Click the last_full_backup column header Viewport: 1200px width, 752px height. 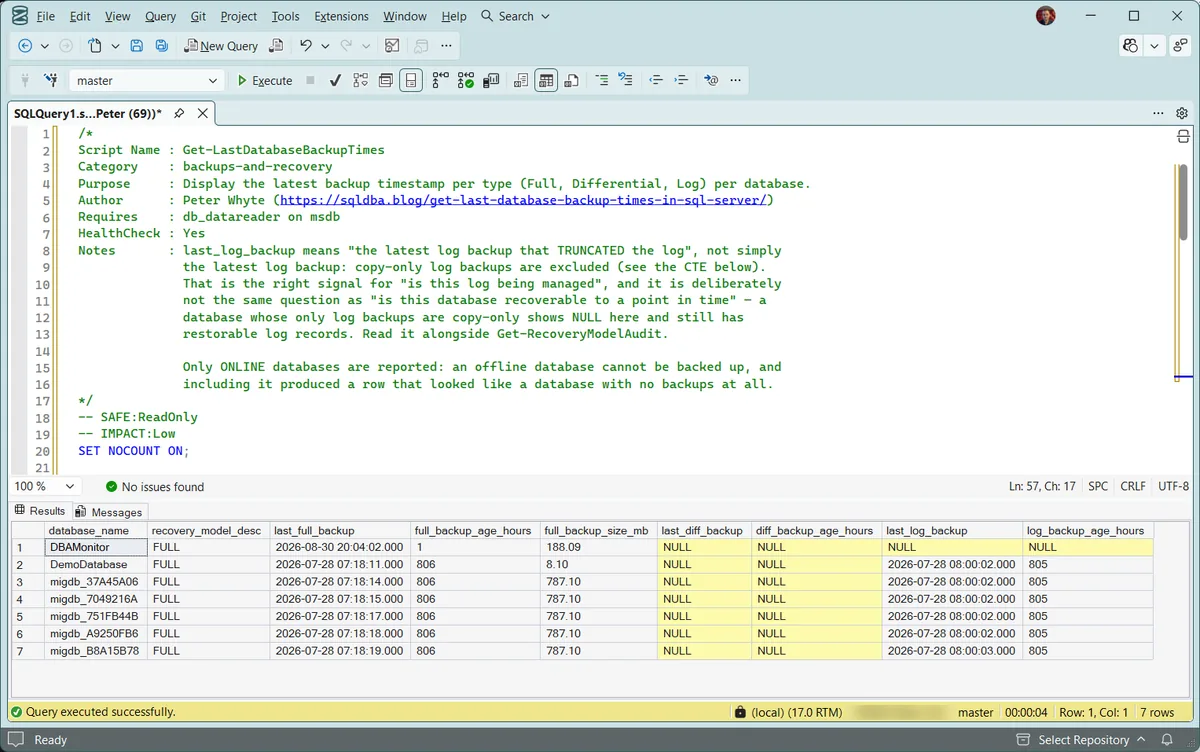point(340,530)
